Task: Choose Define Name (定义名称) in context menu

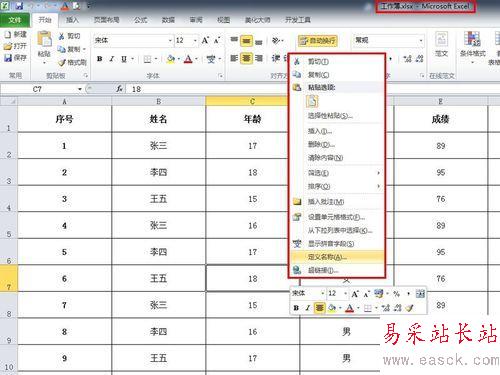Action: click(337, 257)
